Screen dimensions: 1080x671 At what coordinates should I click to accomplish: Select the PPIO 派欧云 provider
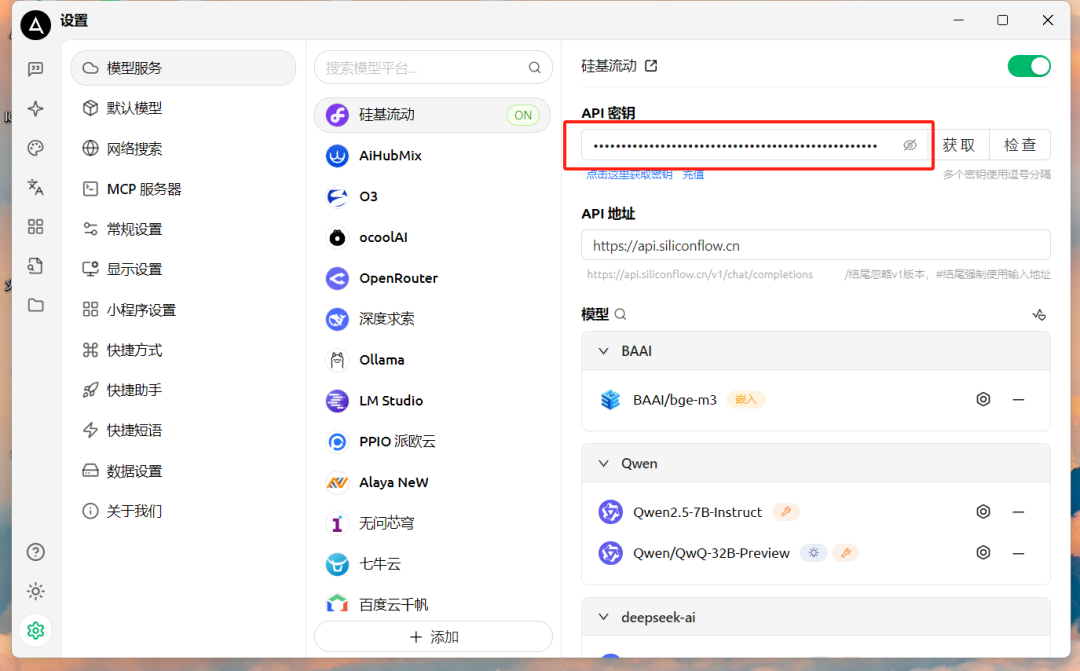pos(433,442)
